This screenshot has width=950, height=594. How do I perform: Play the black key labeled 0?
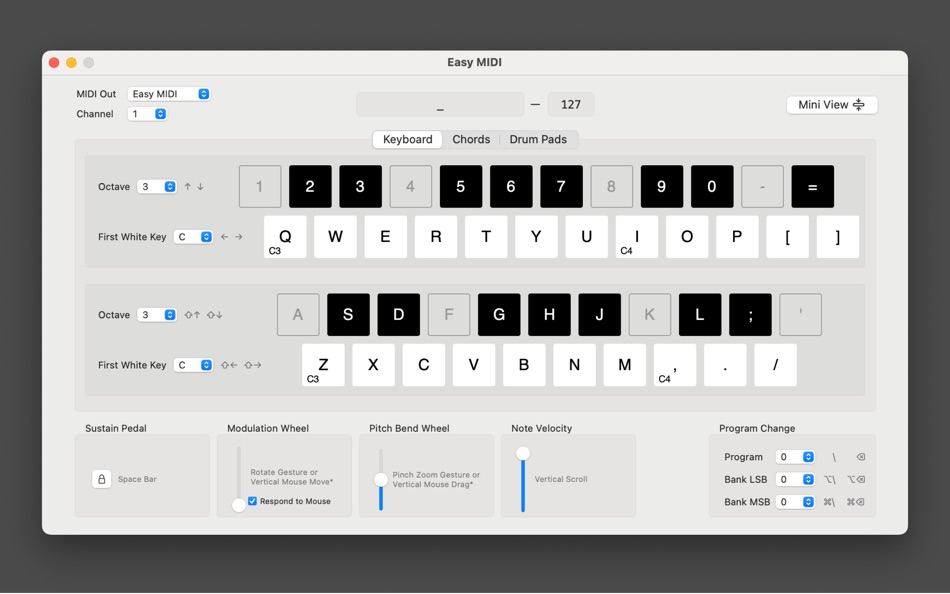click(712, 187)
